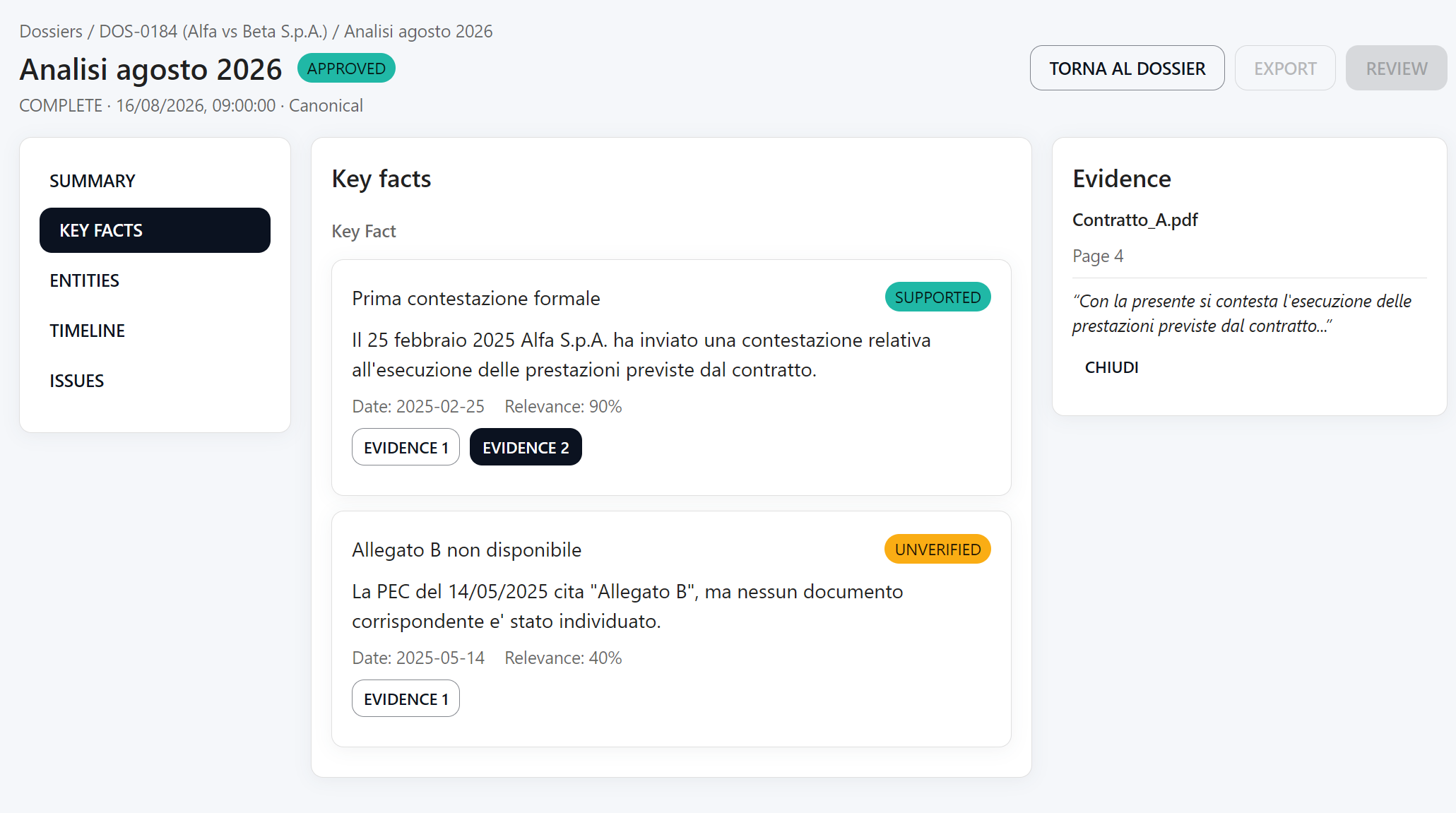Image resolution: width=1456 pixels, height=813 pixels.
Task: Click the SUPPORTED badge
Action: [x=937, y=297]
